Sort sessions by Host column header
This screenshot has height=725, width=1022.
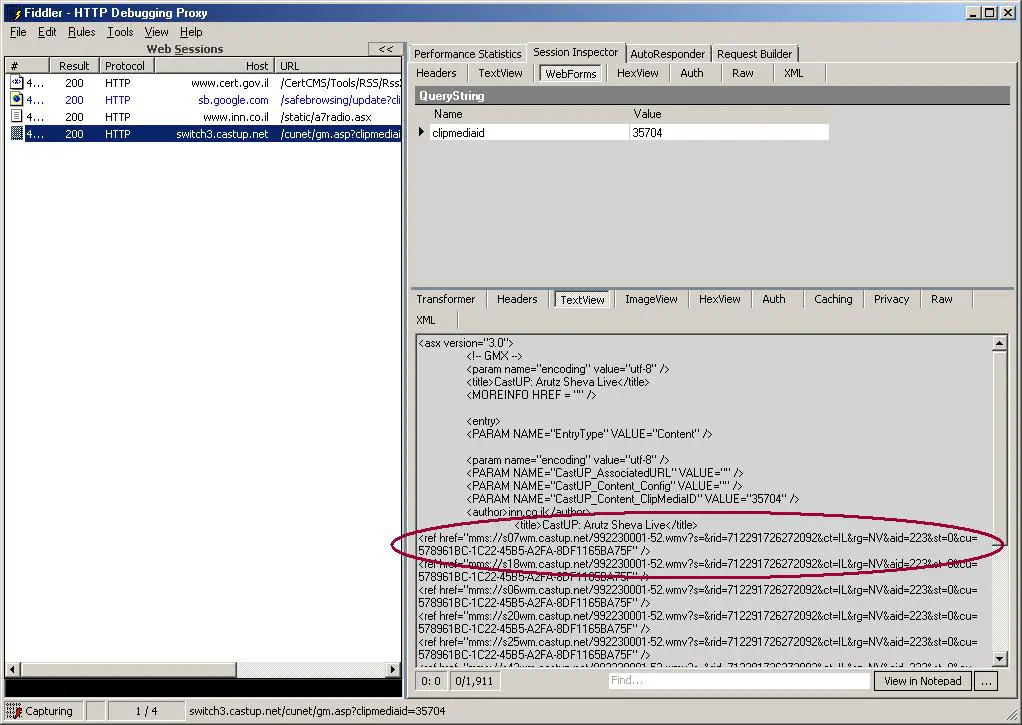[214, 66]
